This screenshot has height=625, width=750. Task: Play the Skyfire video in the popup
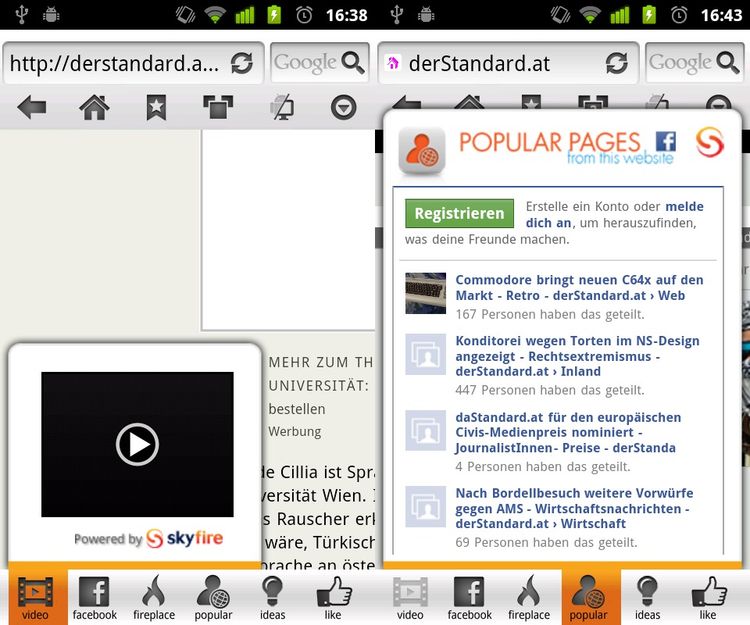(x=137, y=444)
